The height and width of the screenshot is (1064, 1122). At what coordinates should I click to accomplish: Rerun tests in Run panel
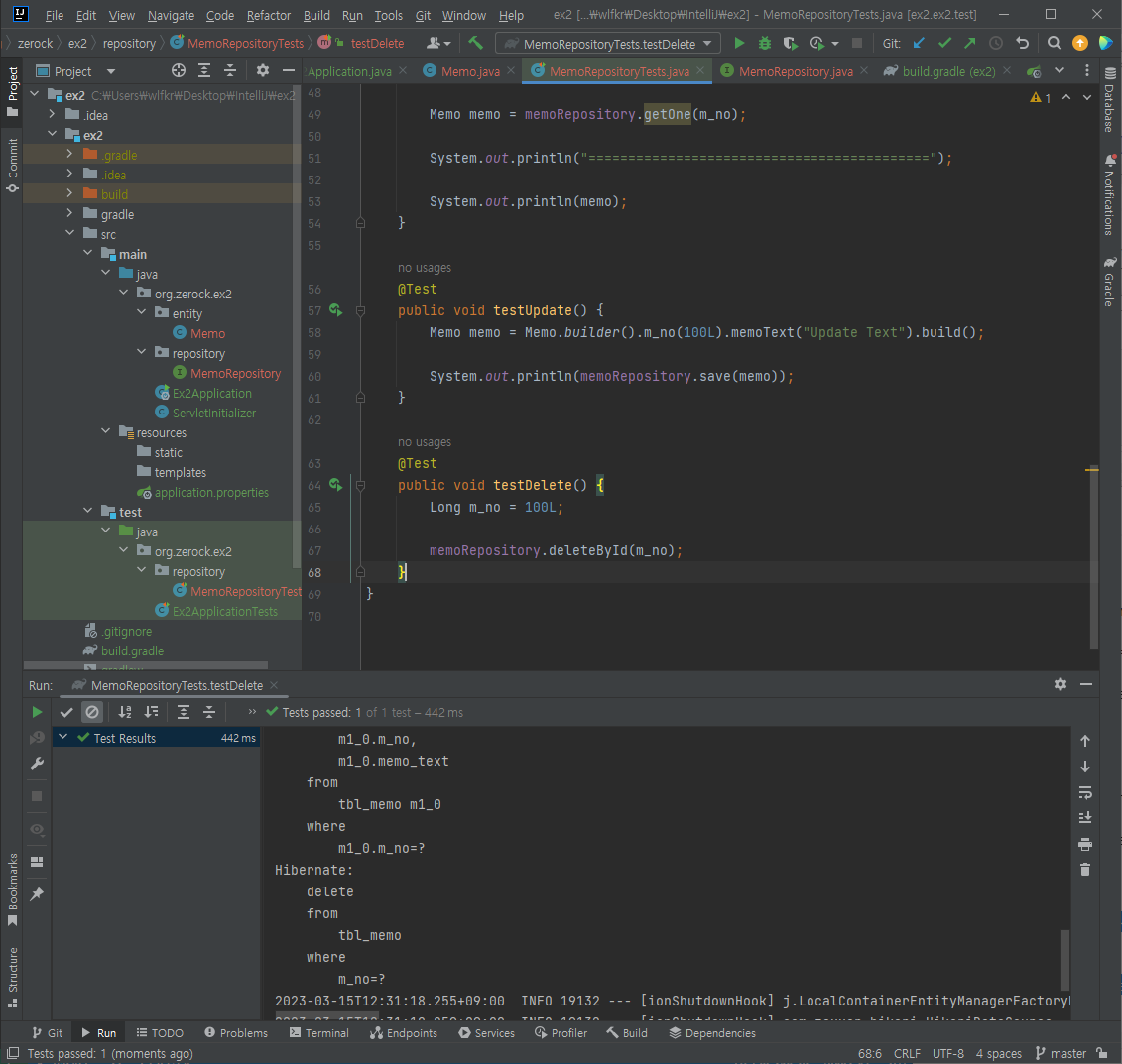click(x=37, y=712)
